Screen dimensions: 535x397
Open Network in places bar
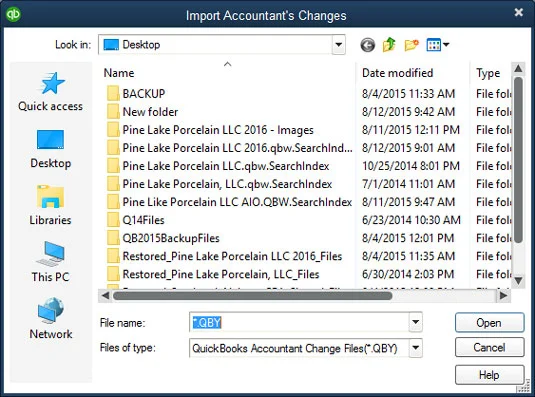(50, 319)
